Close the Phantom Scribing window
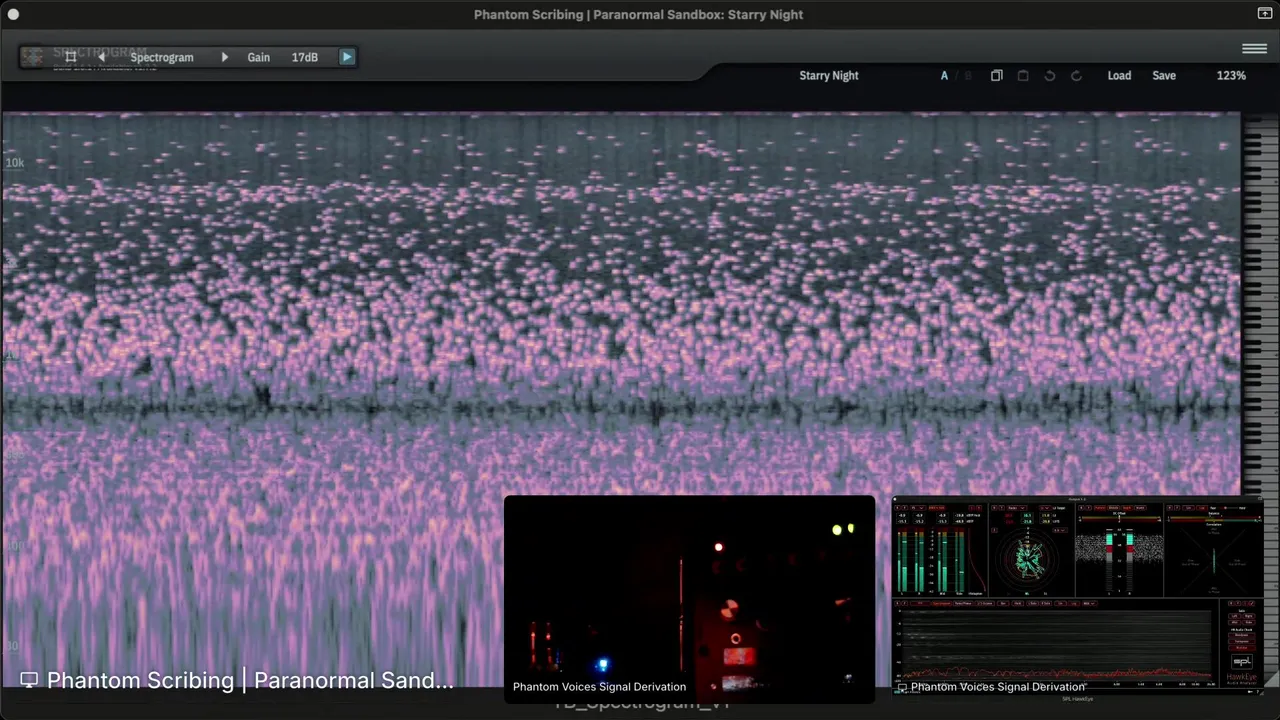1280x720 pixels. point(13,14)
